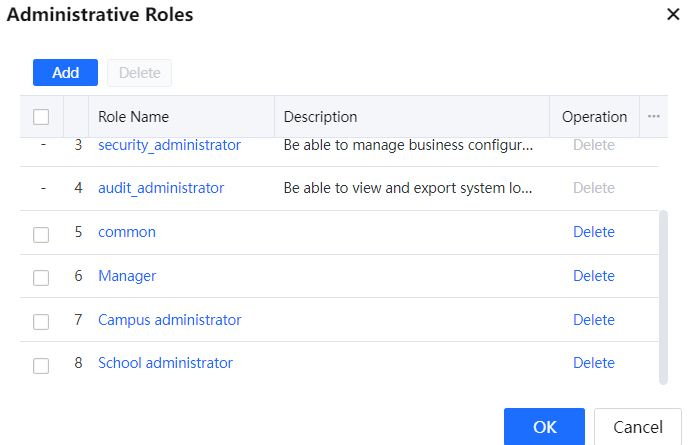This screenshot has width=694, height=445.
Task: Click the vertical scrollbar in roles table
Action: tap(662, 295)
